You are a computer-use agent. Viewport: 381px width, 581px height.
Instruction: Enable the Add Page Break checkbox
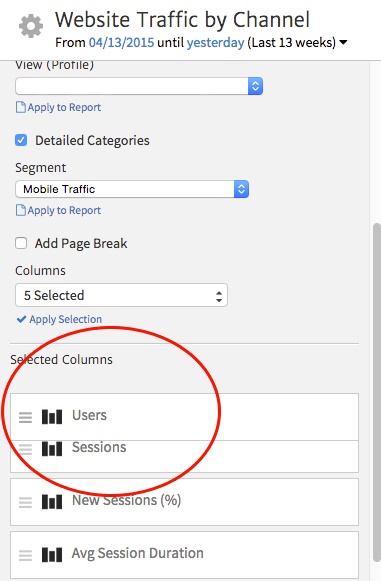pyautogui.click(x=21, y=243)
